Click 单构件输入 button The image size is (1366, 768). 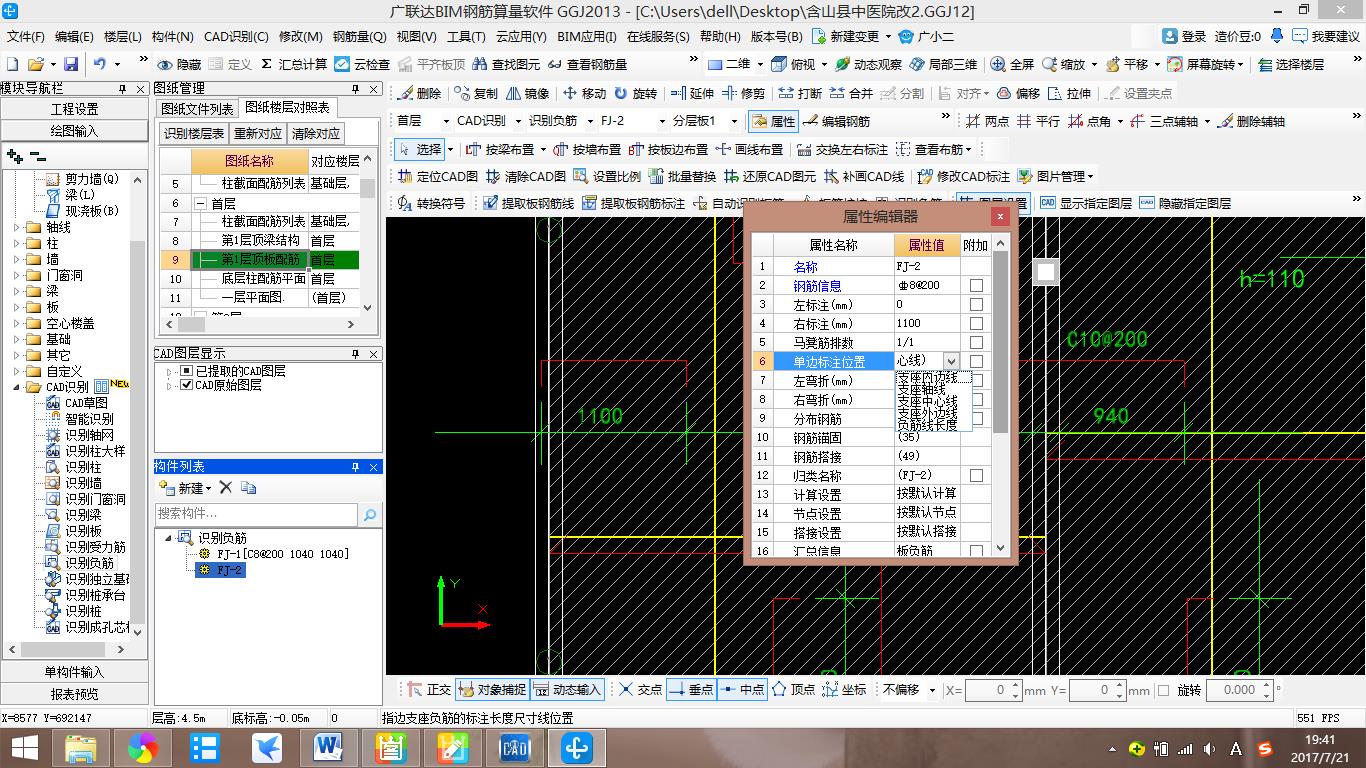75,672
